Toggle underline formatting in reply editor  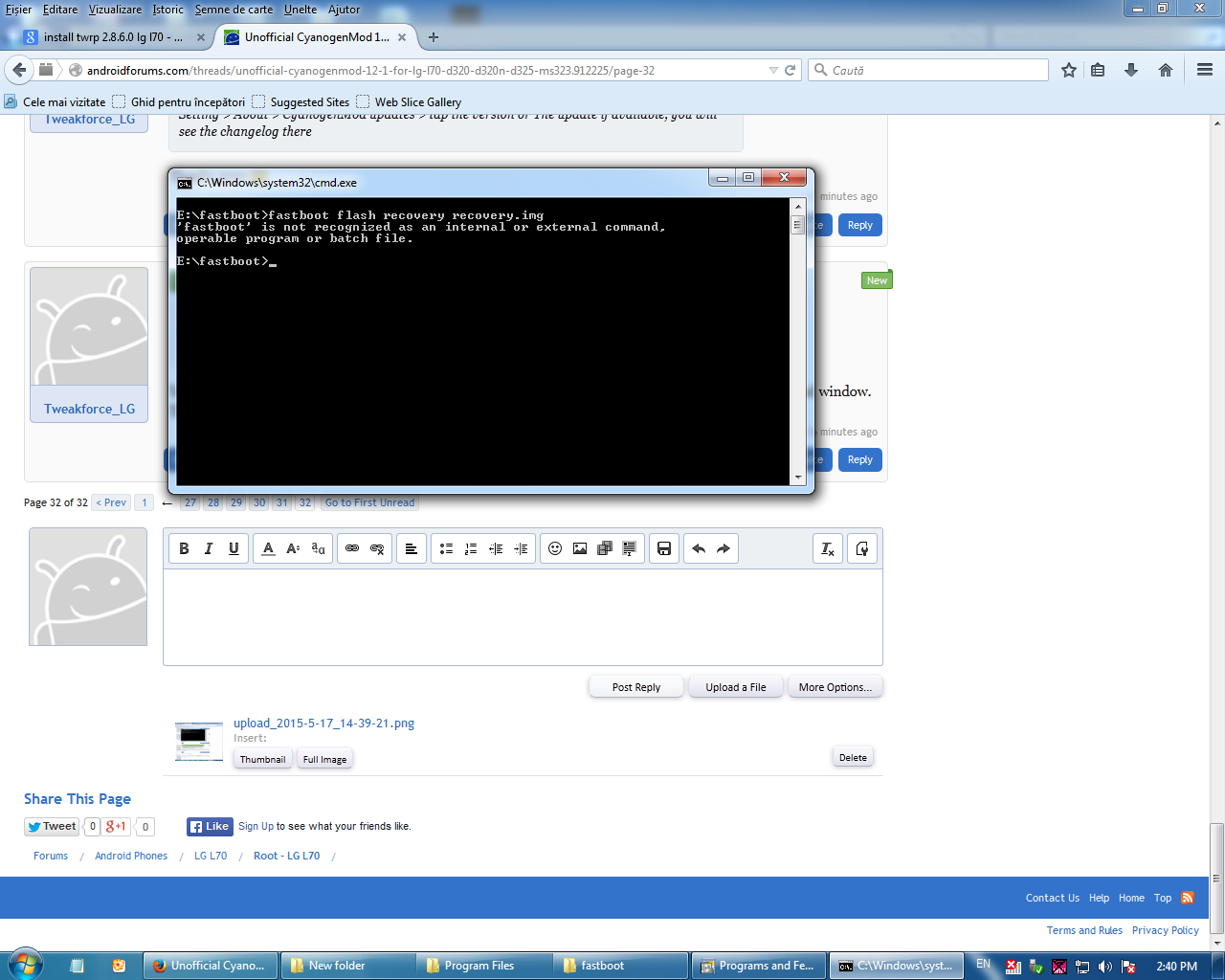pyautogui.click(x=234, y=548)
